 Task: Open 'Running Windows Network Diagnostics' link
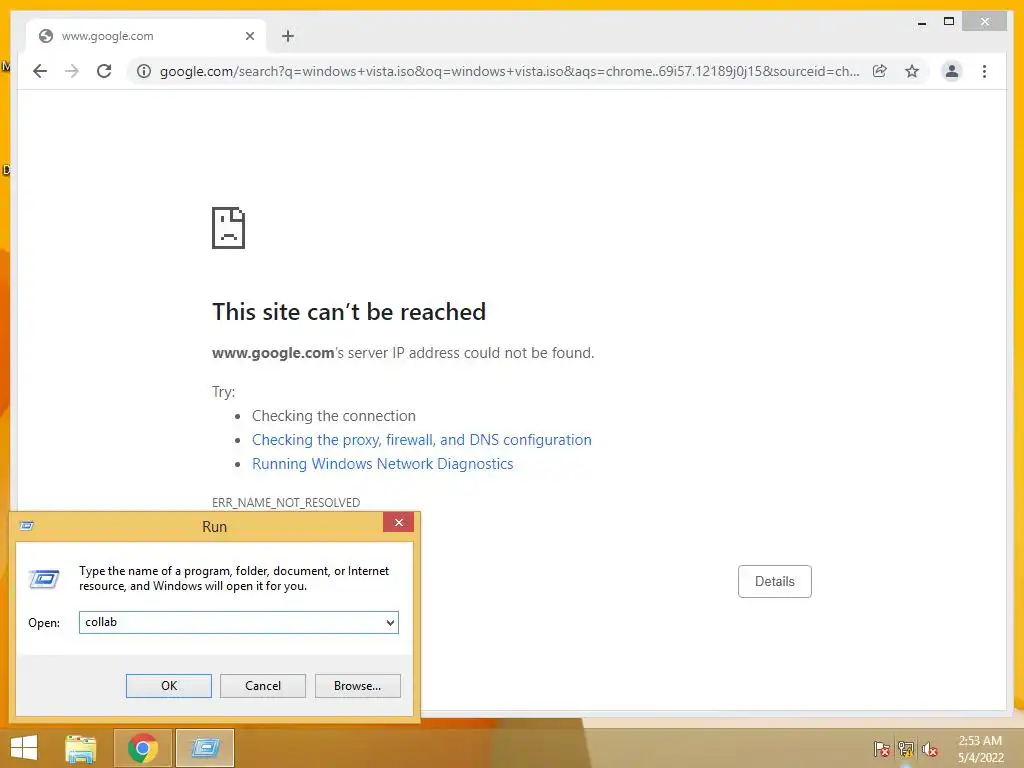(x=383, y=464)
